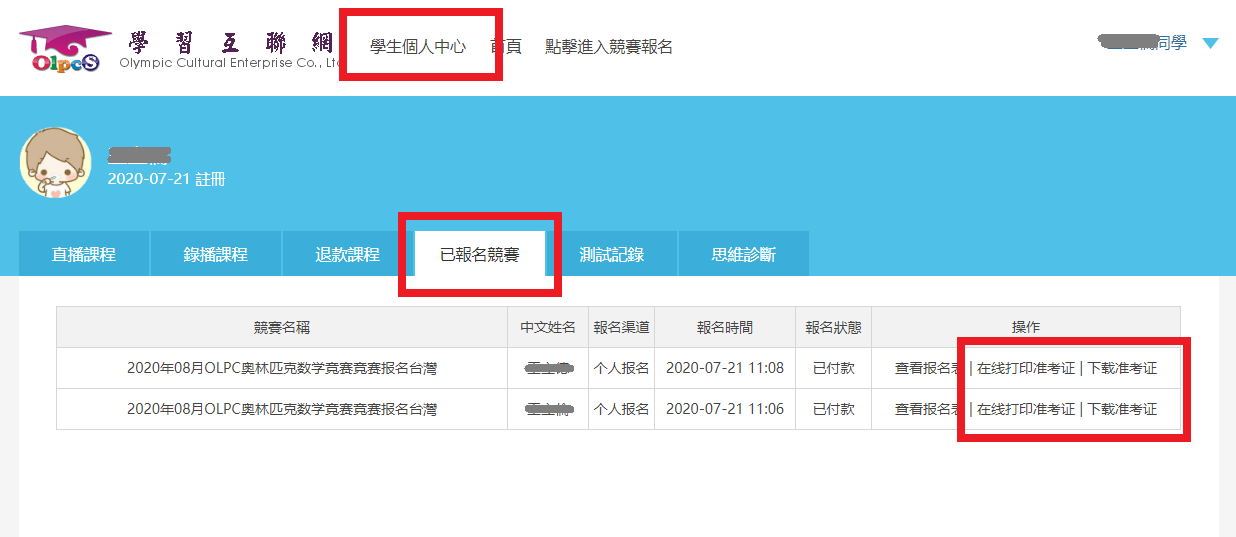Open 學生個人中心 in top navigation
The image size is (1236, 537).
pos(418,46)
